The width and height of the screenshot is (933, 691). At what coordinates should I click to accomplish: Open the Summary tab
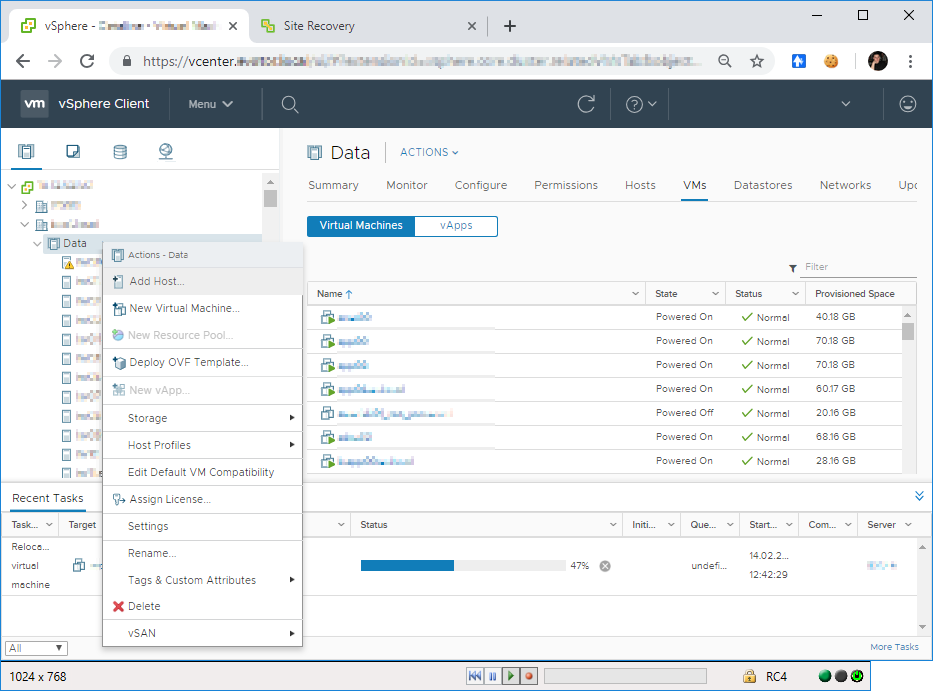click(x=333, y=185)
